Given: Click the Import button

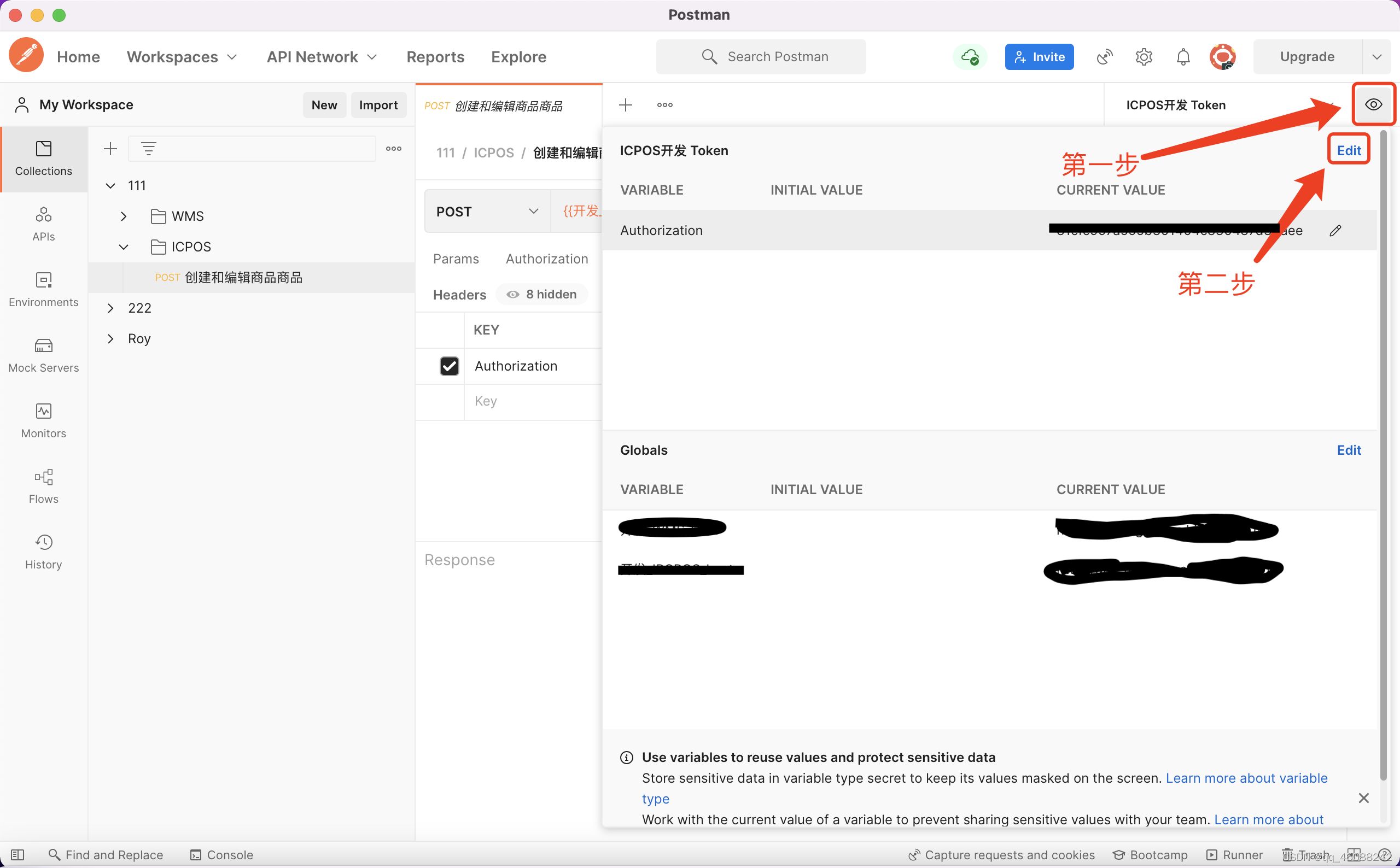Looking at the screenshot, I should tap(378, 104).
